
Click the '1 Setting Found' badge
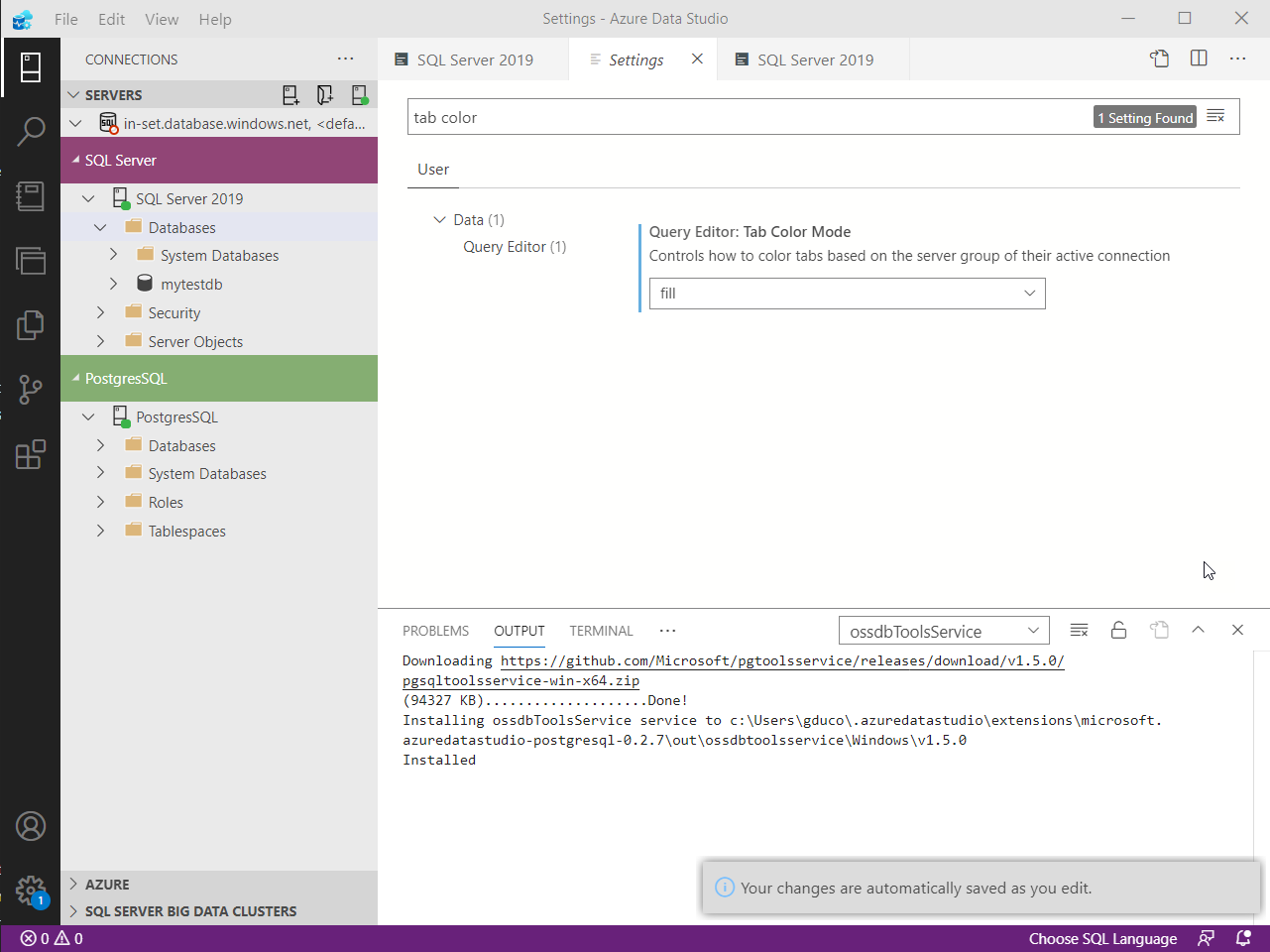(1145, 117)
